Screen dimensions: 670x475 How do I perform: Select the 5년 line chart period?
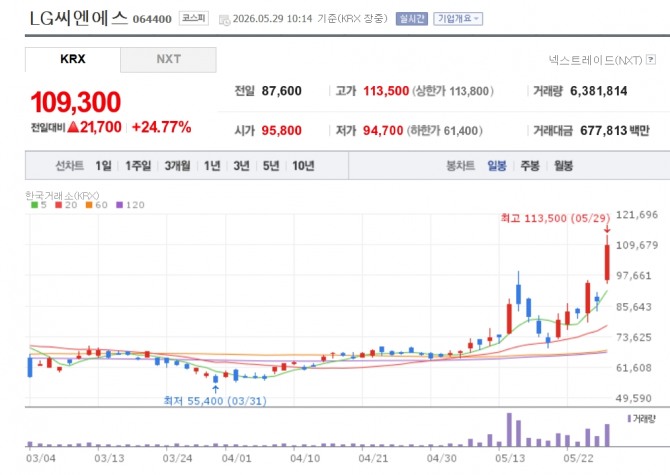tap(271, 166)
